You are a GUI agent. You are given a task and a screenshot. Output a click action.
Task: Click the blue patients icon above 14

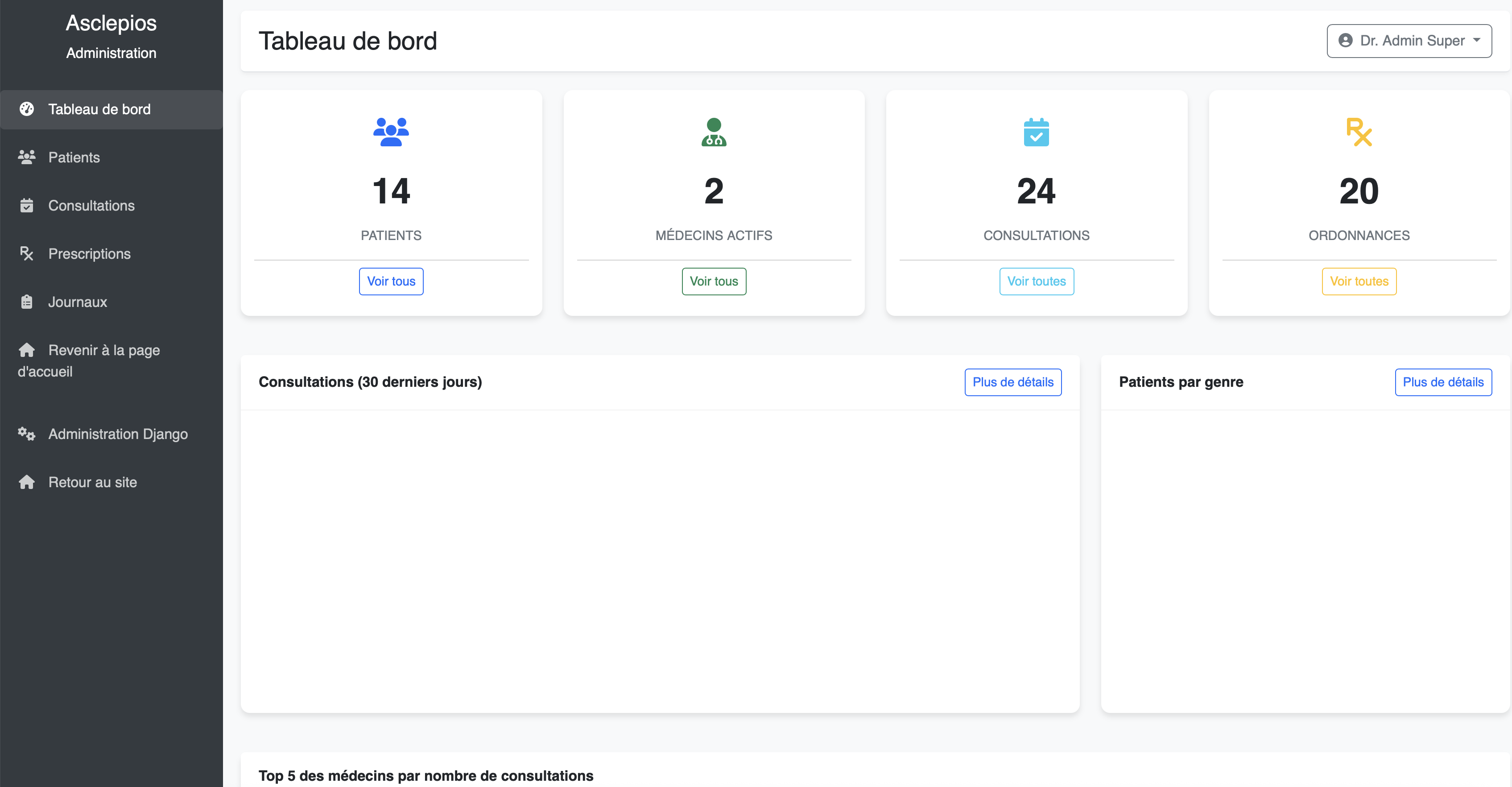tap(391, 132)
